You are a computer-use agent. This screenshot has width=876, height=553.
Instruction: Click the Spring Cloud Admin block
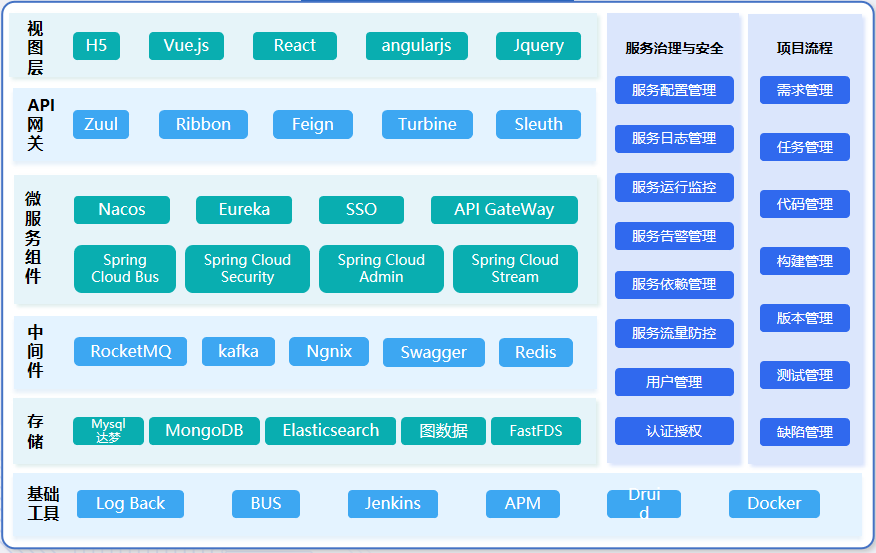[382, 269]
